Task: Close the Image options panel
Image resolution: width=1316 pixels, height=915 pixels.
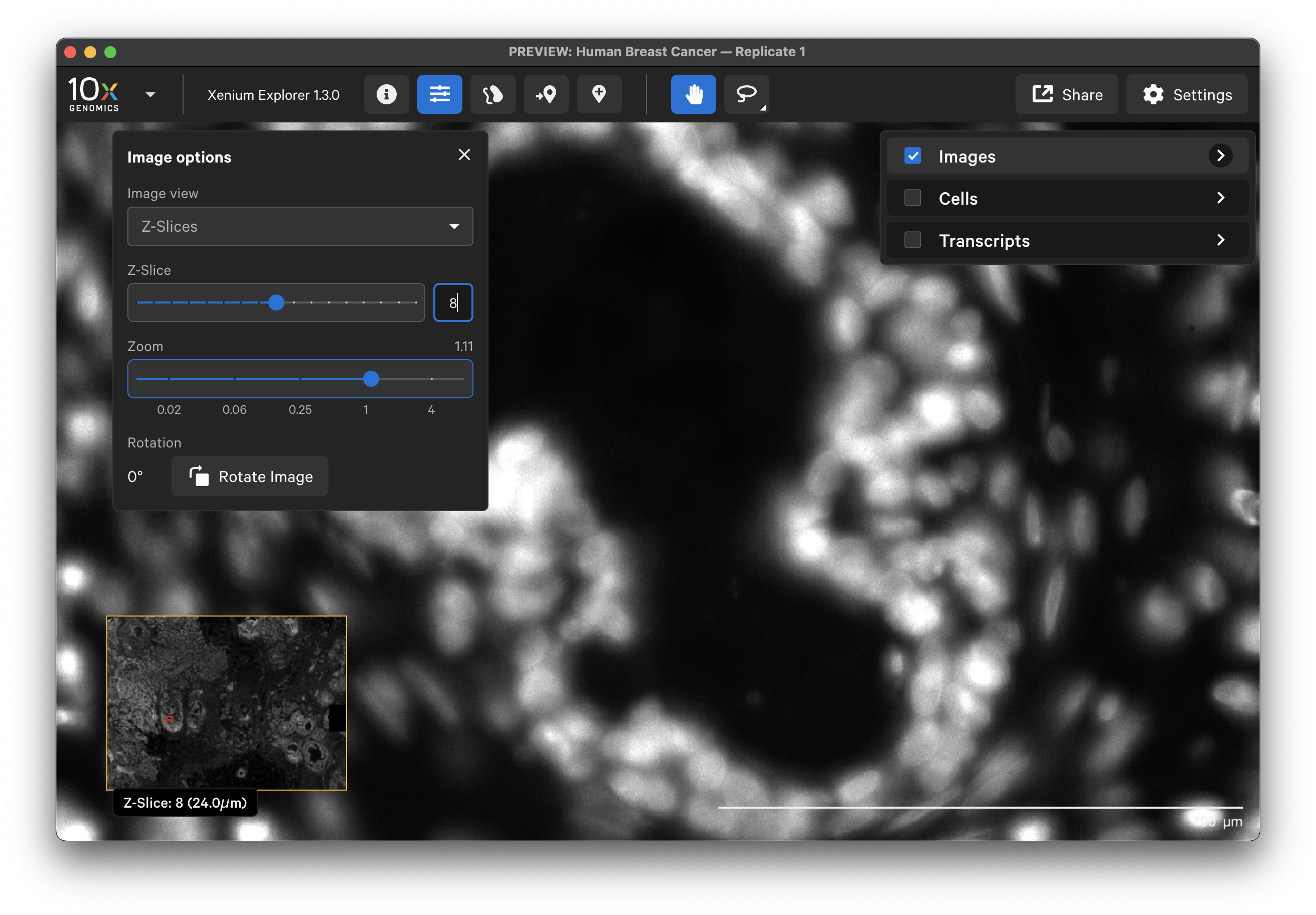Action: pos(464,155)
